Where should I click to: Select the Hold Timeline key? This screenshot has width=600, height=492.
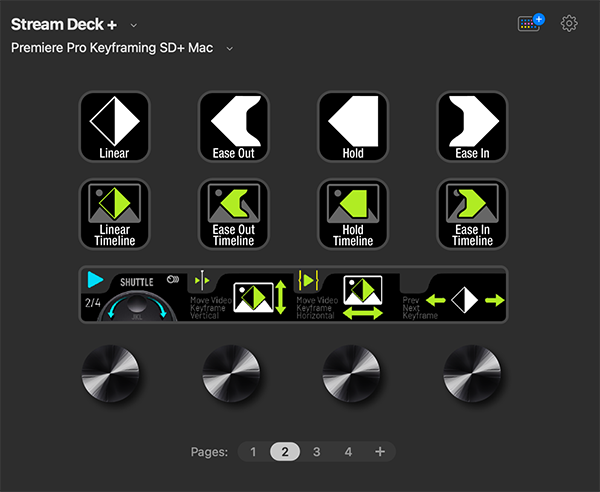(353, 214)
